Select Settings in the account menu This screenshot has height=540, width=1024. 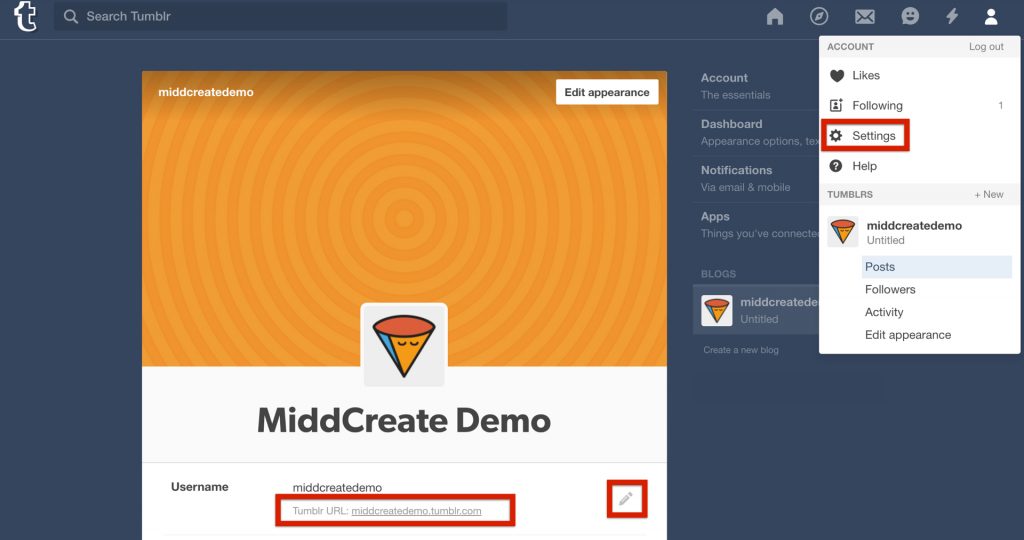coord(873,136)
